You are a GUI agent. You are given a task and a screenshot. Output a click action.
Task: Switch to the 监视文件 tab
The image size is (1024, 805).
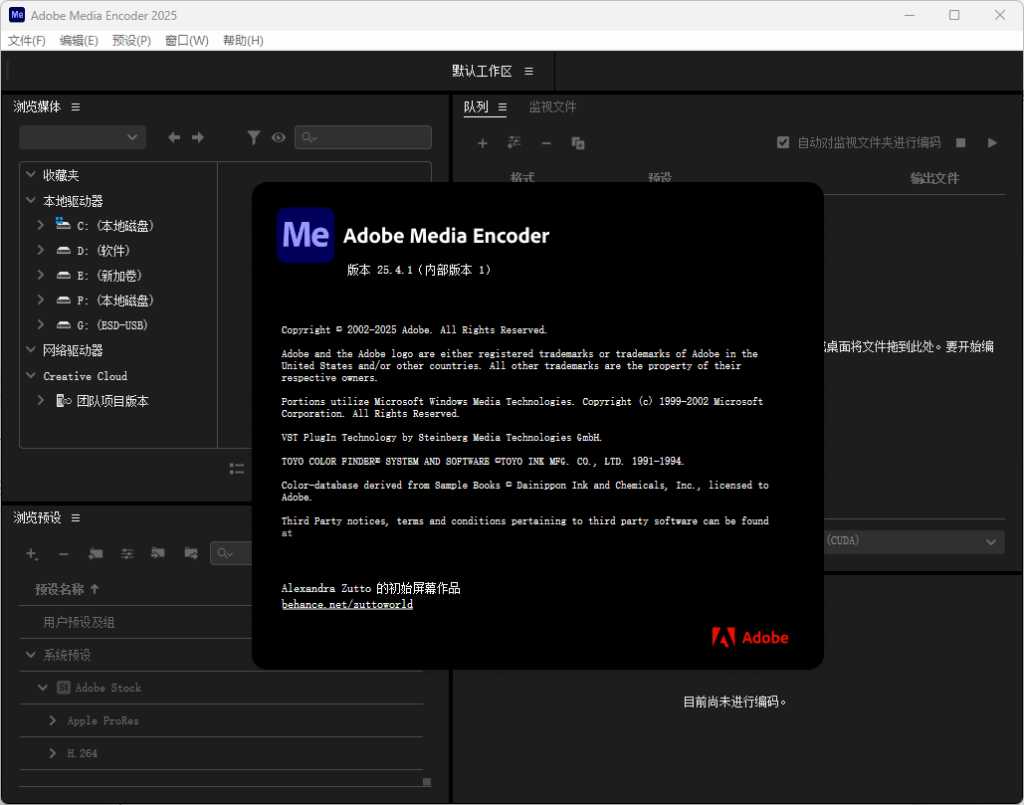[551, 106]
